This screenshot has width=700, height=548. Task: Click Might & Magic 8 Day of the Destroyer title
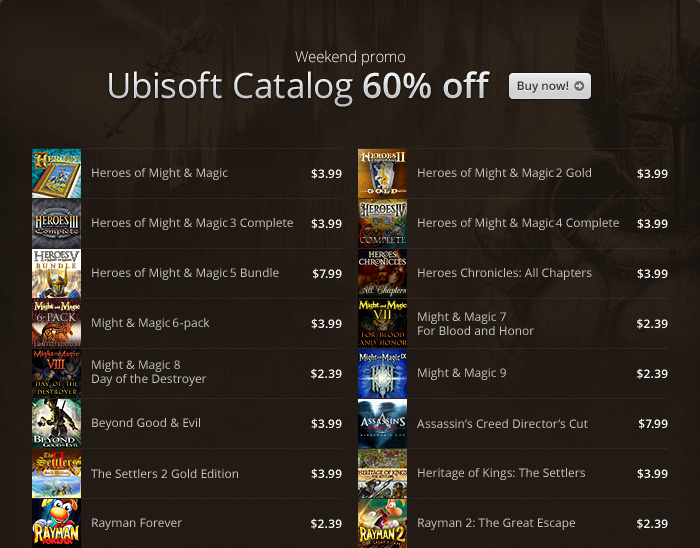point(148,372)
